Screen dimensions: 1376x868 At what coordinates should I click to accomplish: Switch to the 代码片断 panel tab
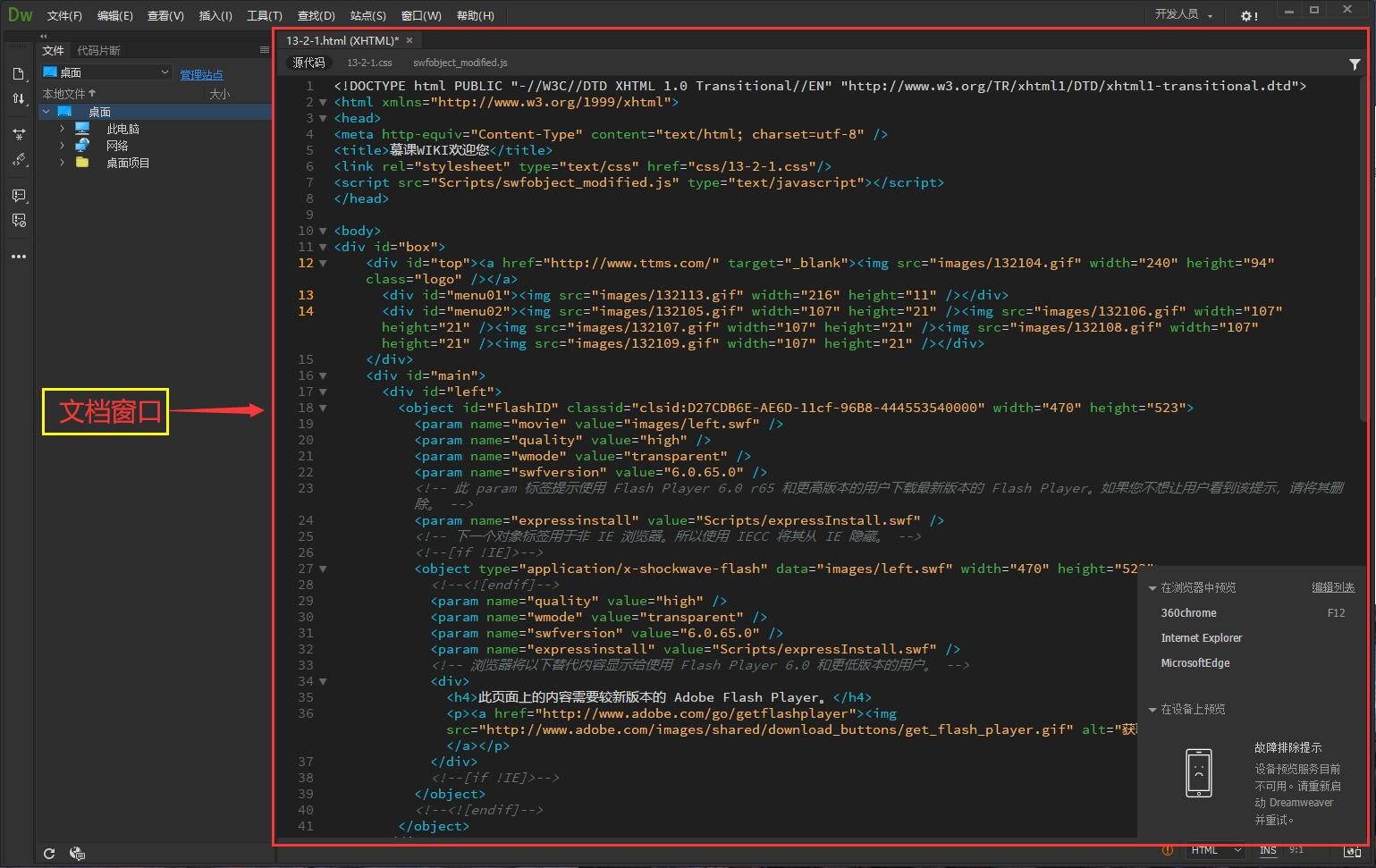pyautogui.click(x=98, y=50)
